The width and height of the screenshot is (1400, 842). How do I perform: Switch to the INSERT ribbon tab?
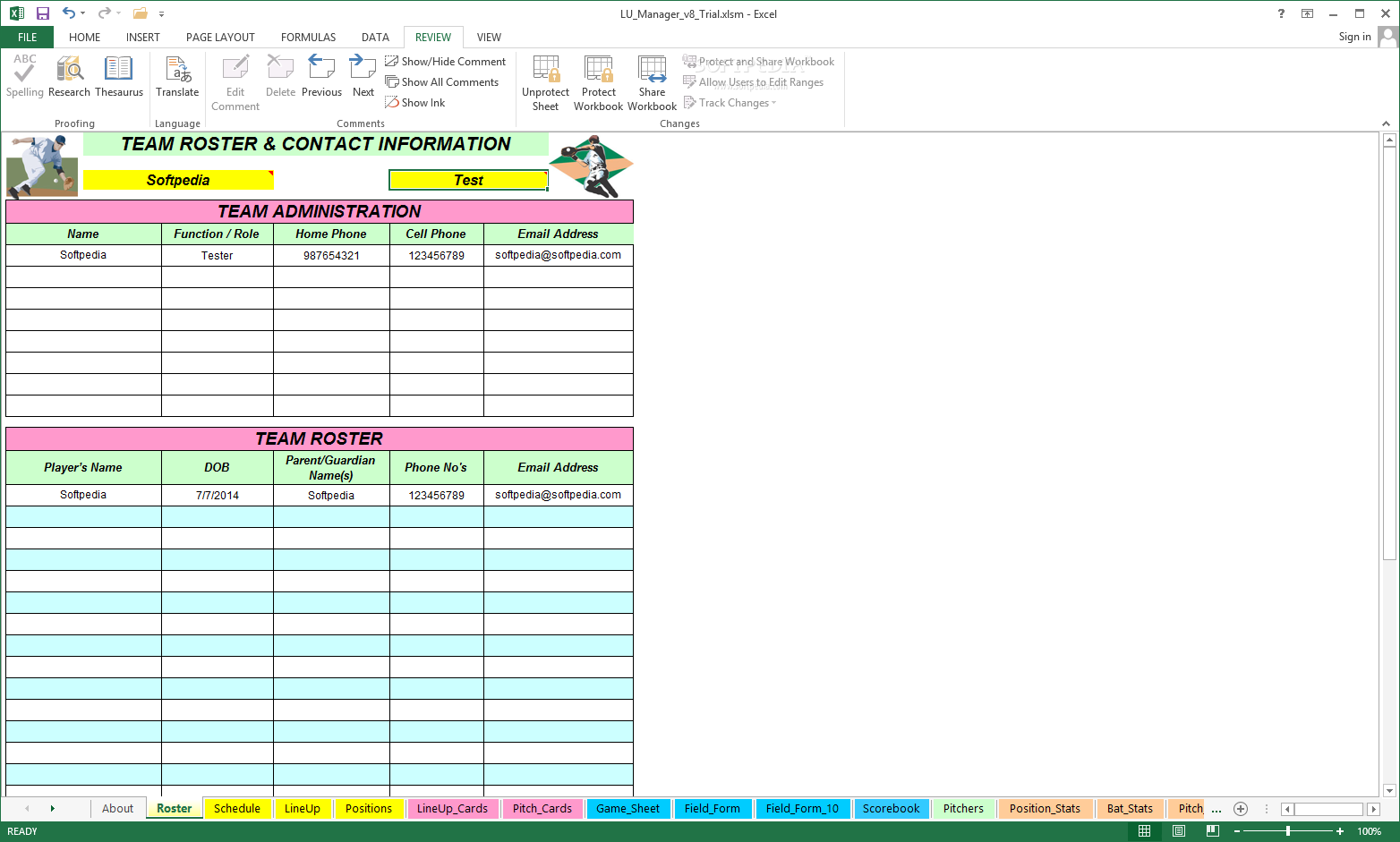click(x=143, y=38)
